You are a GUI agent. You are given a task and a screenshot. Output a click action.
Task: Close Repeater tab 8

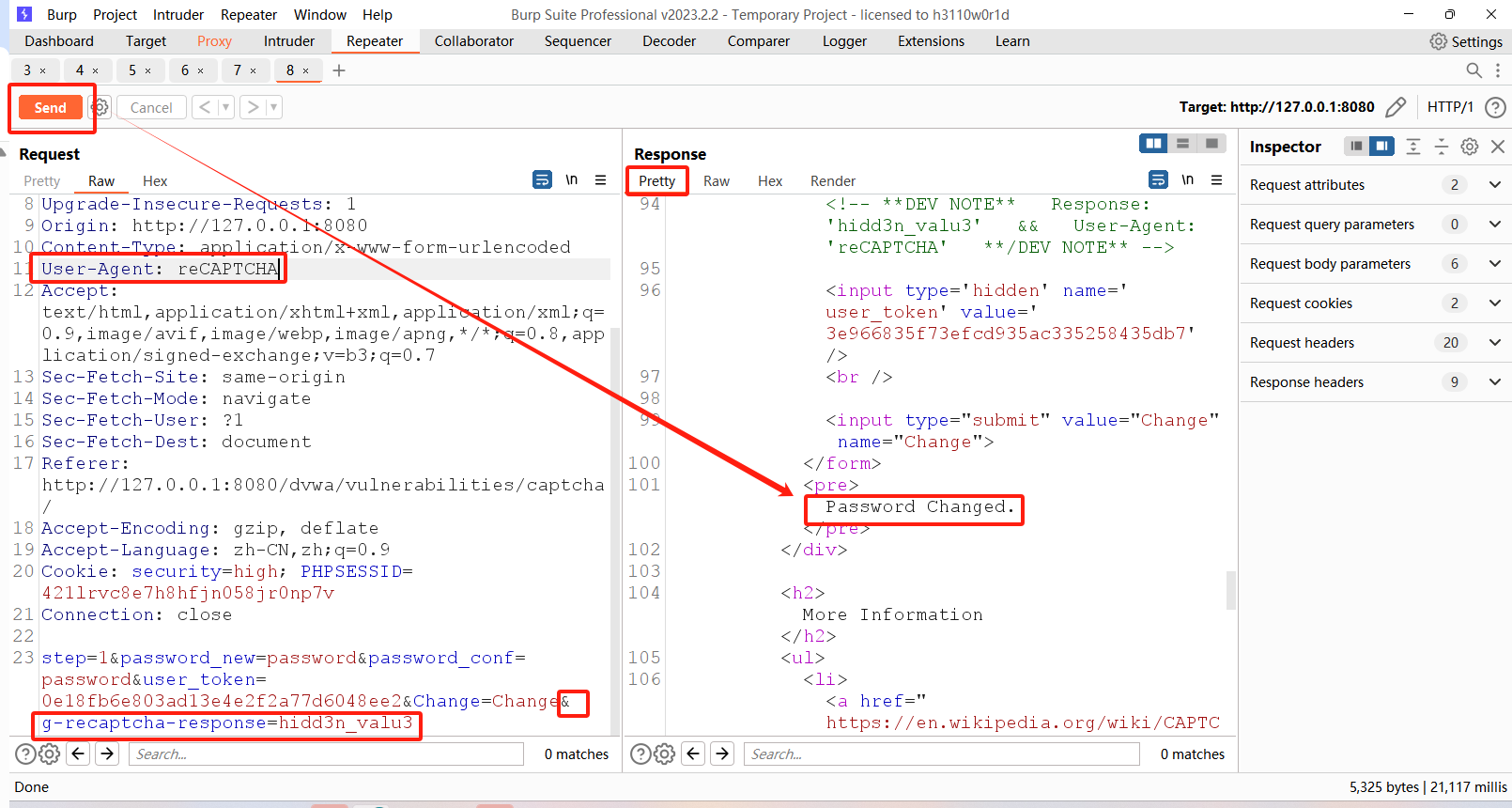click(305, 70)
